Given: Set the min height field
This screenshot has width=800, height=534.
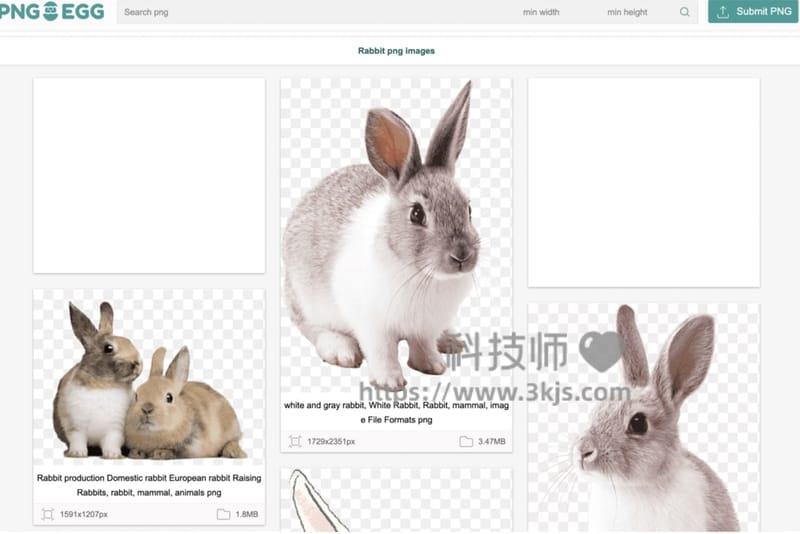Looking at the screenshot, I should click(x=627, y=12).
